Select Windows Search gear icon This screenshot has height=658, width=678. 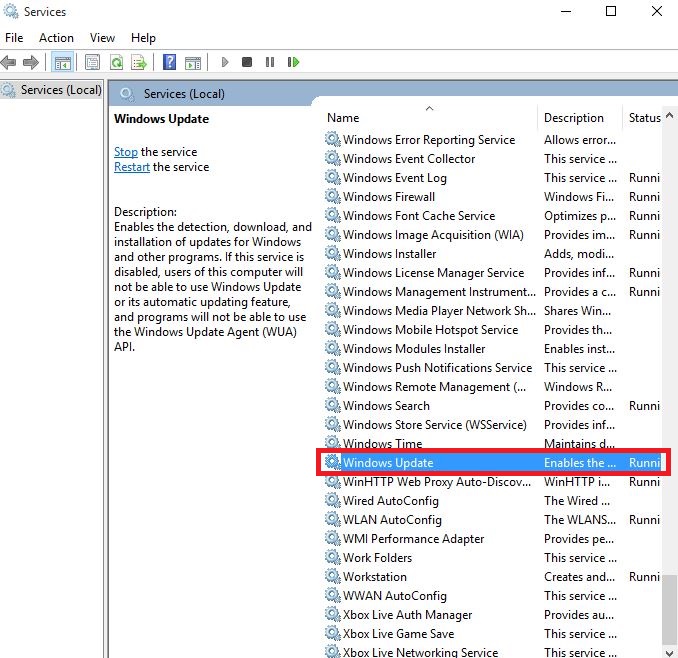click(x=333, y=406)
